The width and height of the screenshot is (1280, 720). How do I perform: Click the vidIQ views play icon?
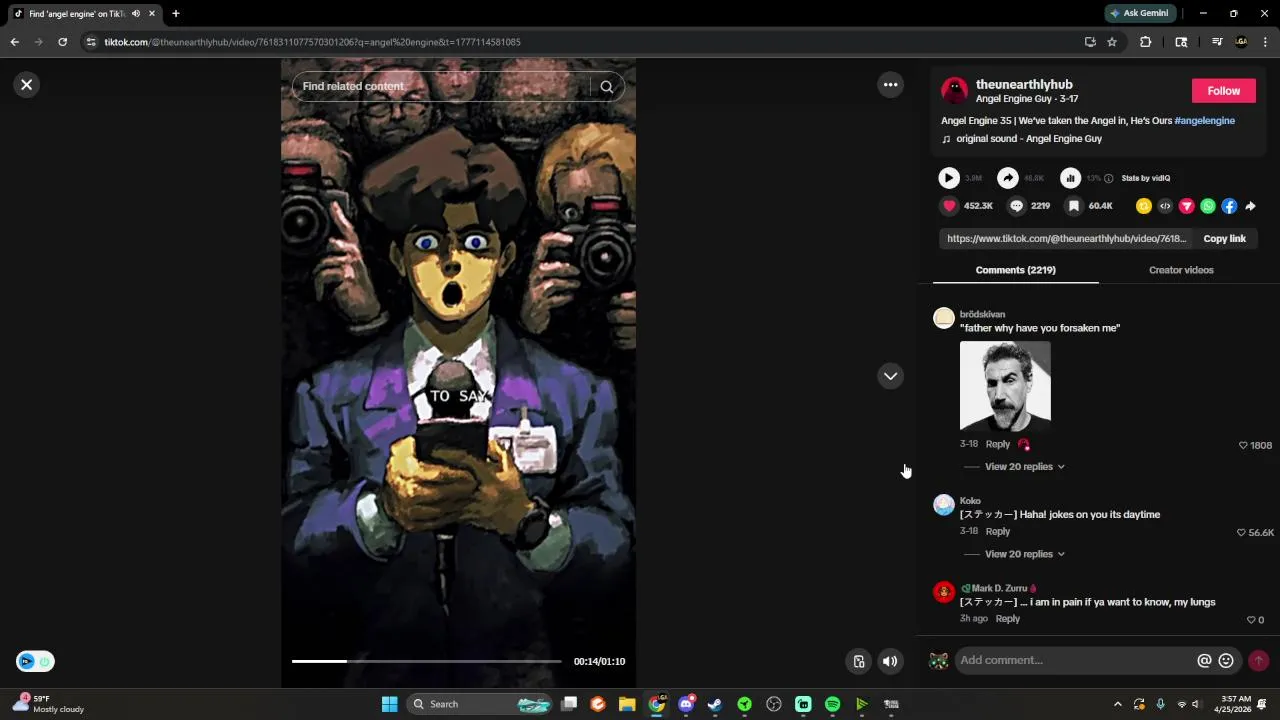pyautogui.click(x=948, y=178)
